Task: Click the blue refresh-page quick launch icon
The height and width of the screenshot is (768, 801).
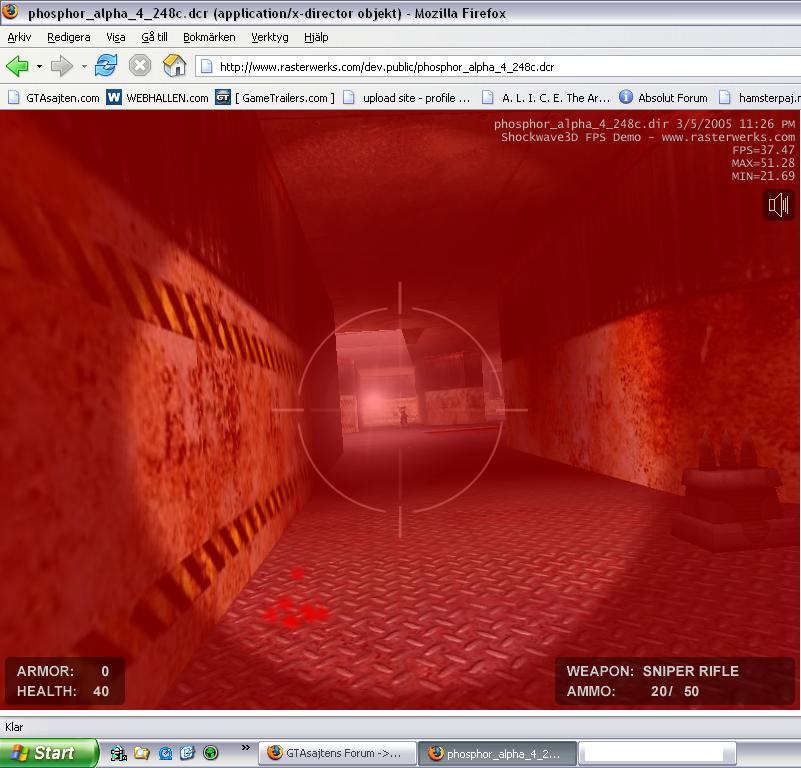Action: (187, 753)
